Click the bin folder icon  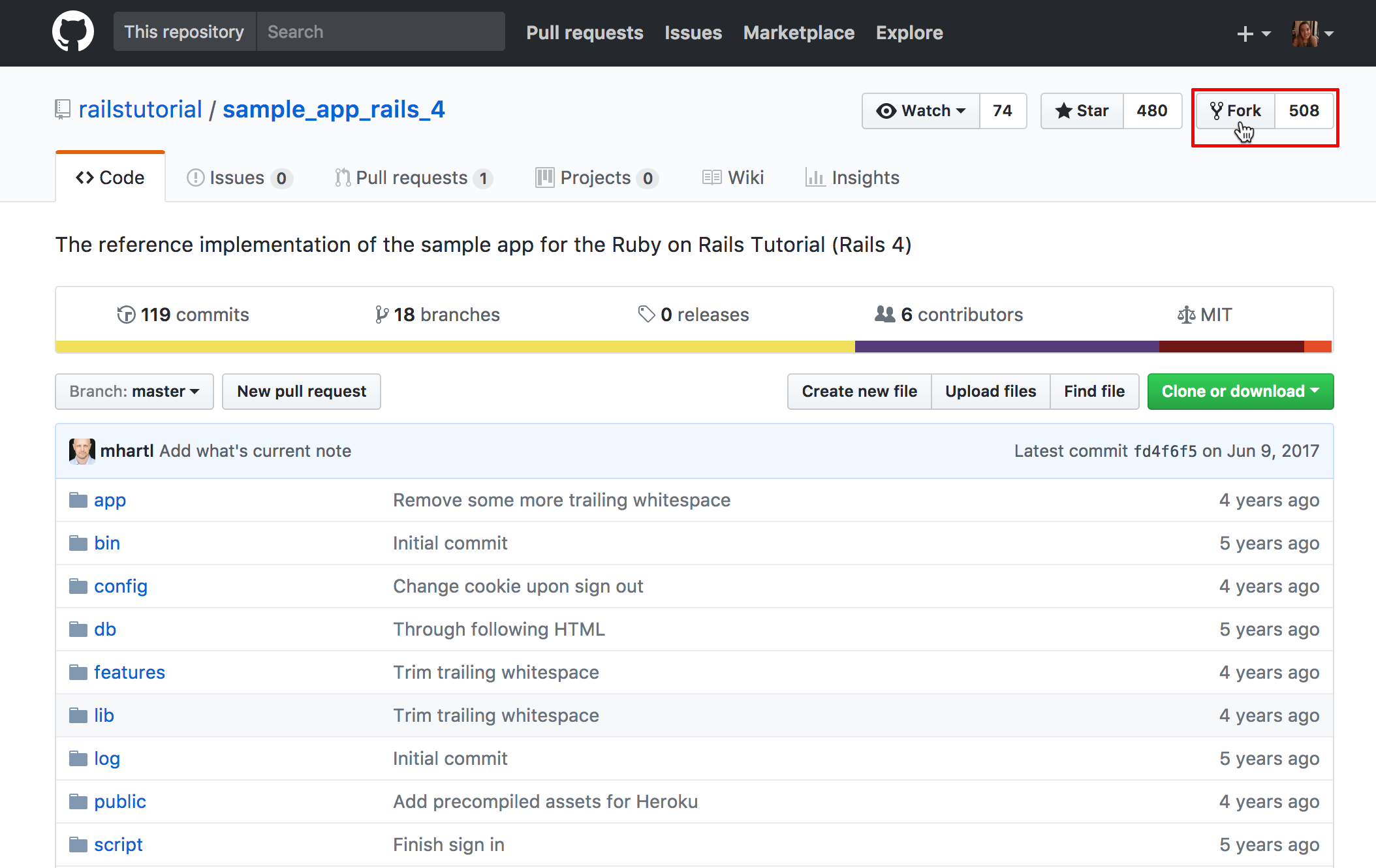tap(78, 543)
